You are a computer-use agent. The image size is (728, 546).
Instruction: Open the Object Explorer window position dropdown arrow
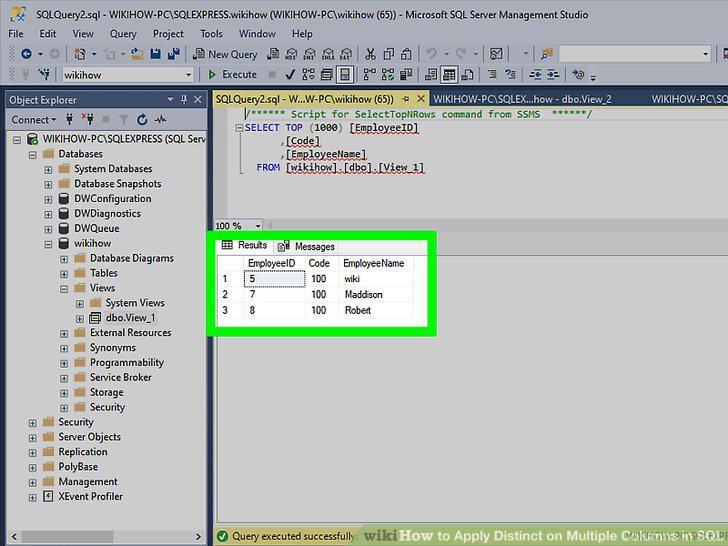coord(170,99)
